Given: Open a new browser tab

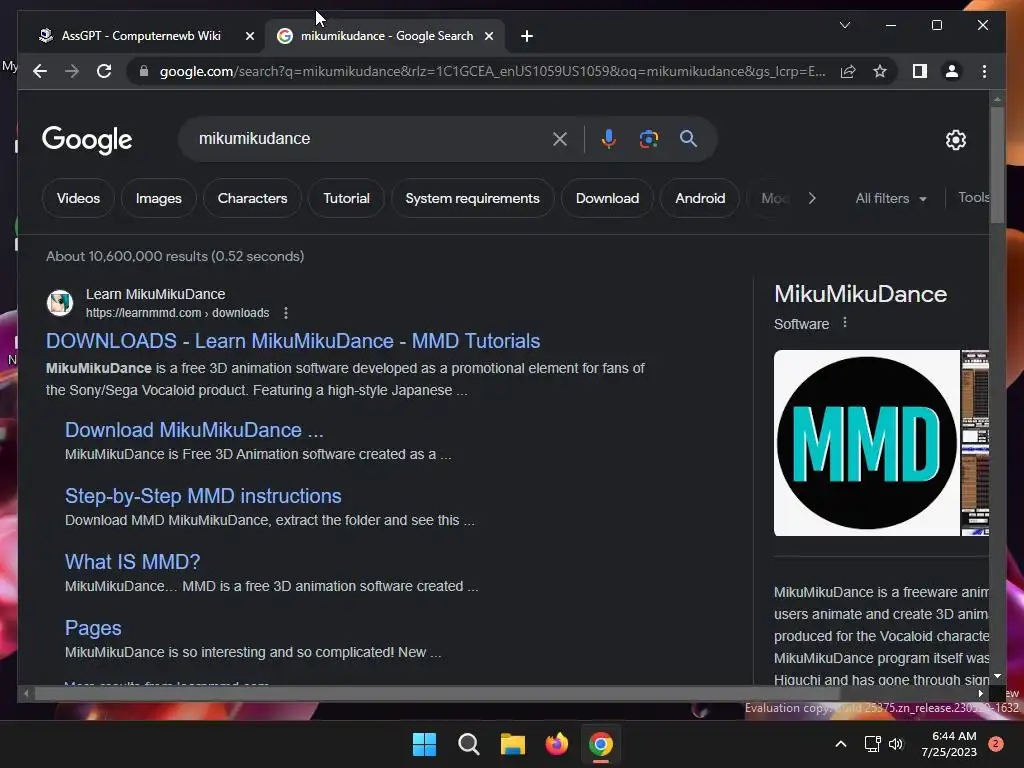Looking at the screenshot, I should [x=527, y=36].
